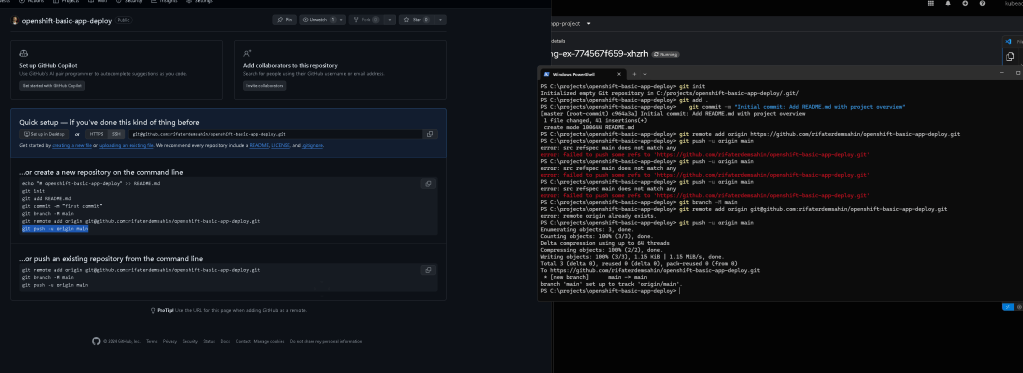Click the VS Code icon at right edge
This screenshot has width=1023, height=373.
[1008, 41]
